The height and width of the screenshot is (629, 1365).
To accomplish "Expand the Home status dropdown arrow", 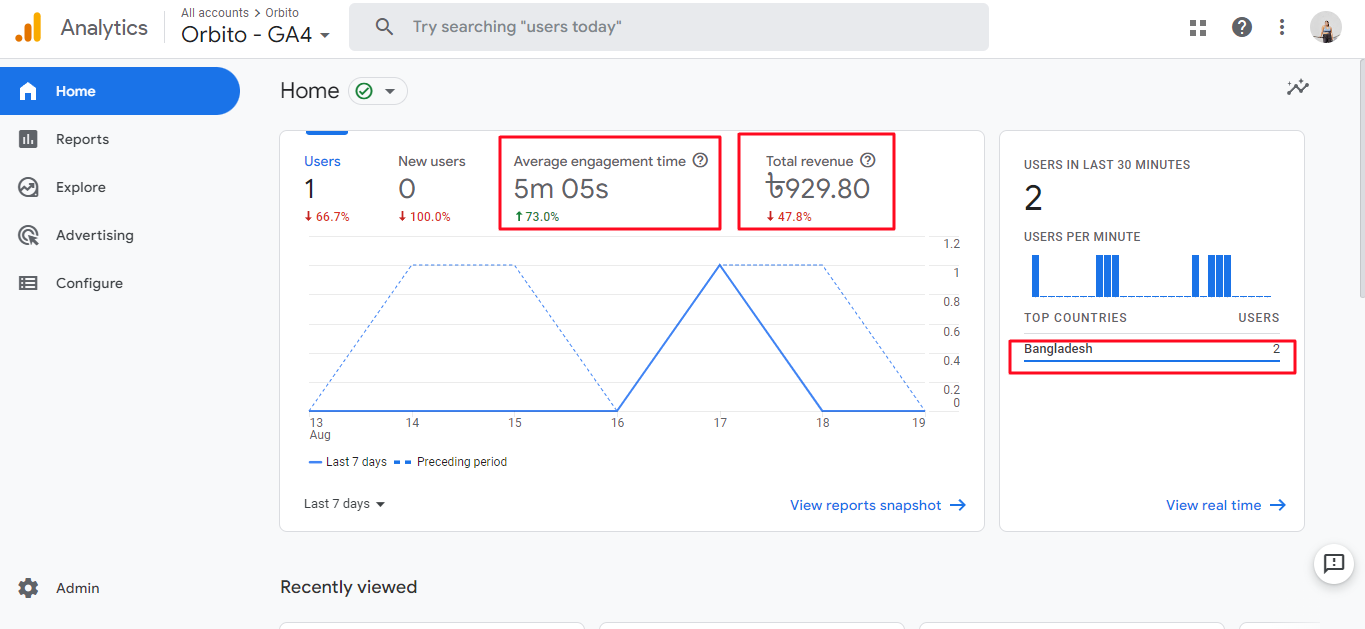I will pos(390,91).
